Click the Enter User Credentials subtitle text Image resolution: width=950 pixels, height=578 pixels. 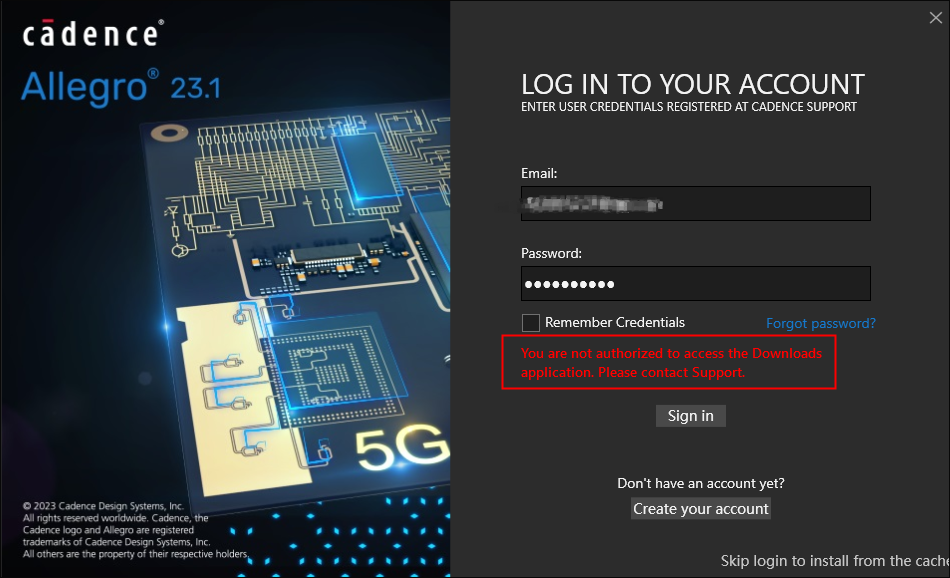688,107
